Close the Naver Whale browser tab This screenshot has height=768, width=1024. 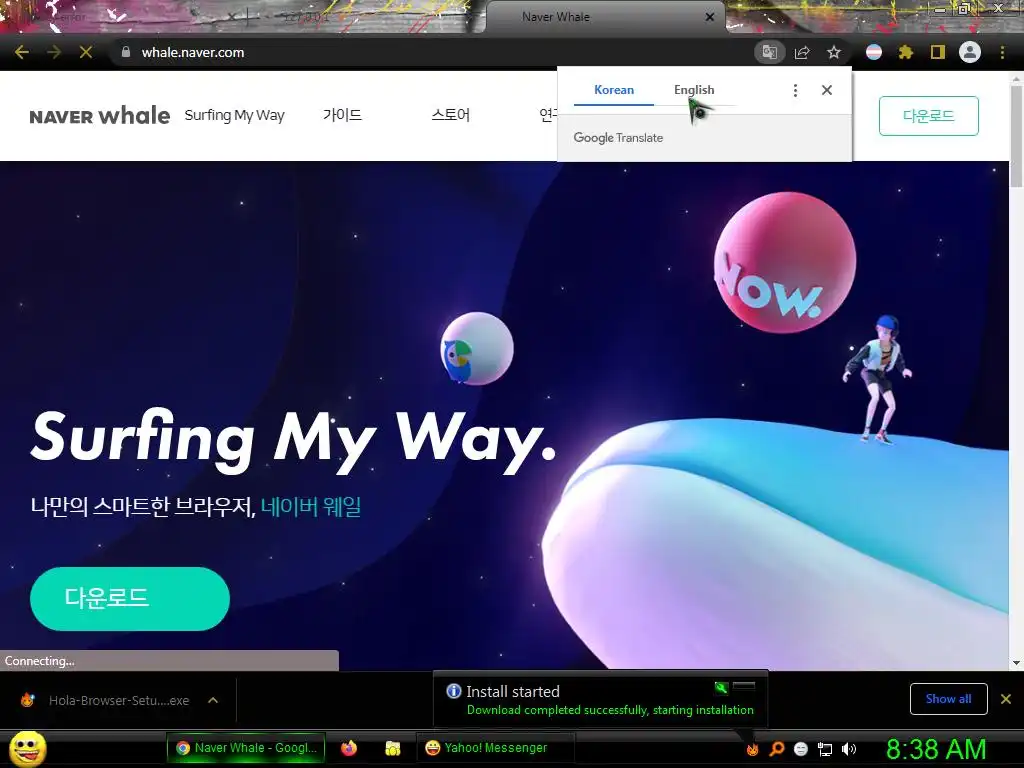(710, 17)
